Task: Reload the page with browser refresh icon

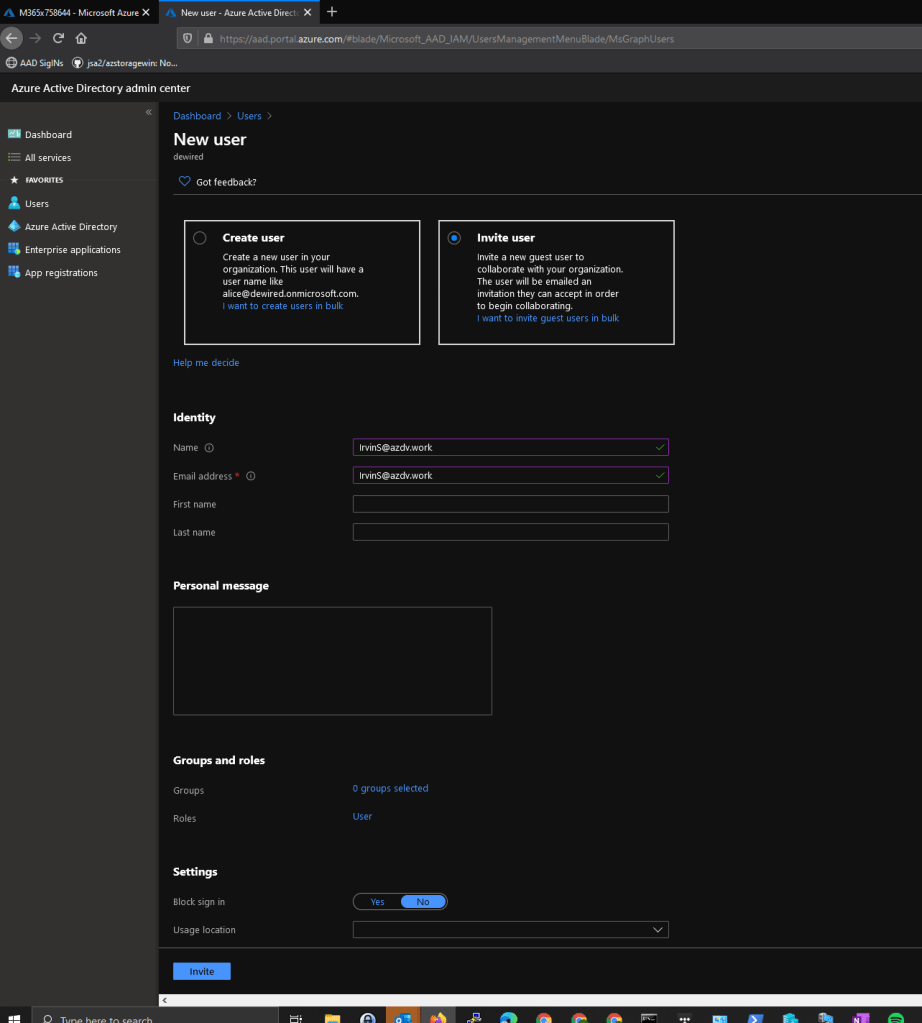Action: (x=58, y=38)
